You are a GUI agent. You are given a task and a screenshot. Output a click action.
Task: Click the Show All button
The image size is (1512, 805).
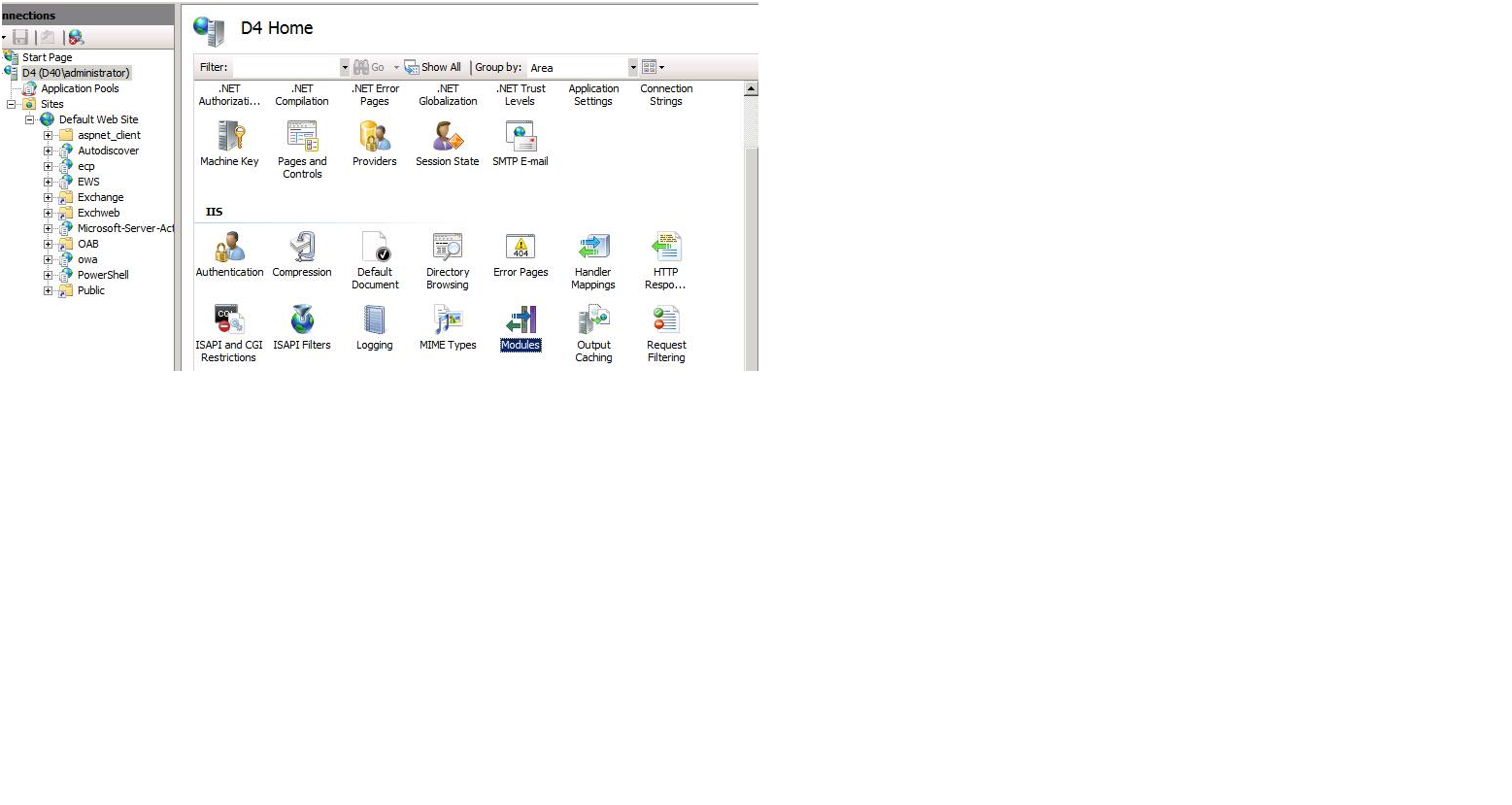433,67
